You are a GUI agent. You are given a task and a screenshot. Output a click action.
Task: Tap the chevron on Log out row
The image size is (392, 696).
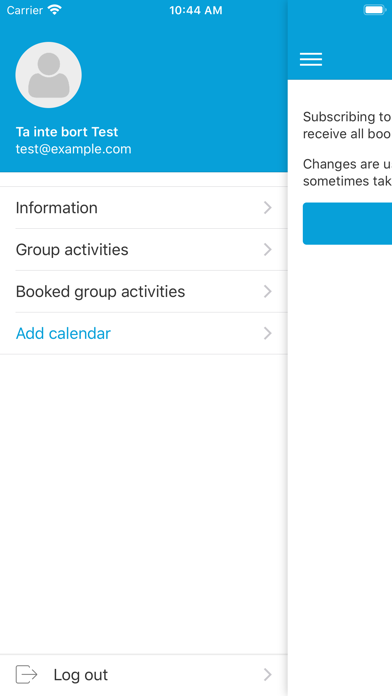click(268, 675)
